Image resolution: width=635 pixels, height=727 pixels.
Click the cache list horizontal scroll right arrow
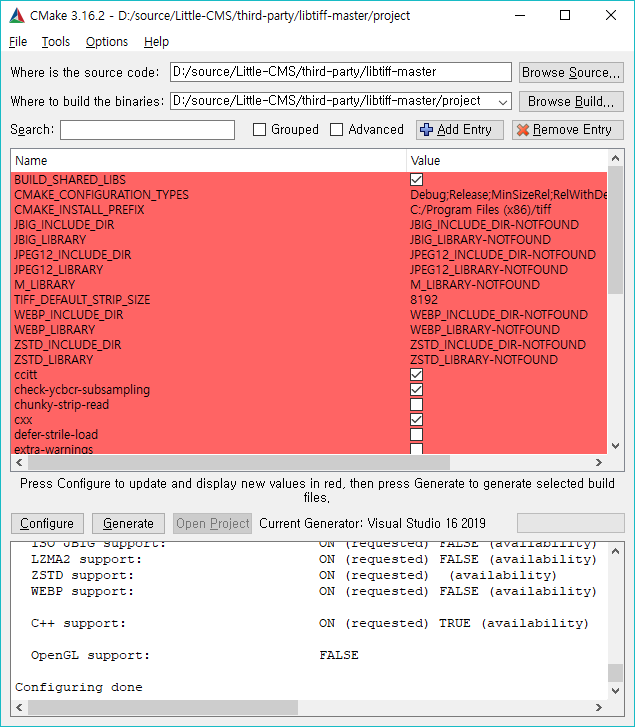(x=599, y=462)
